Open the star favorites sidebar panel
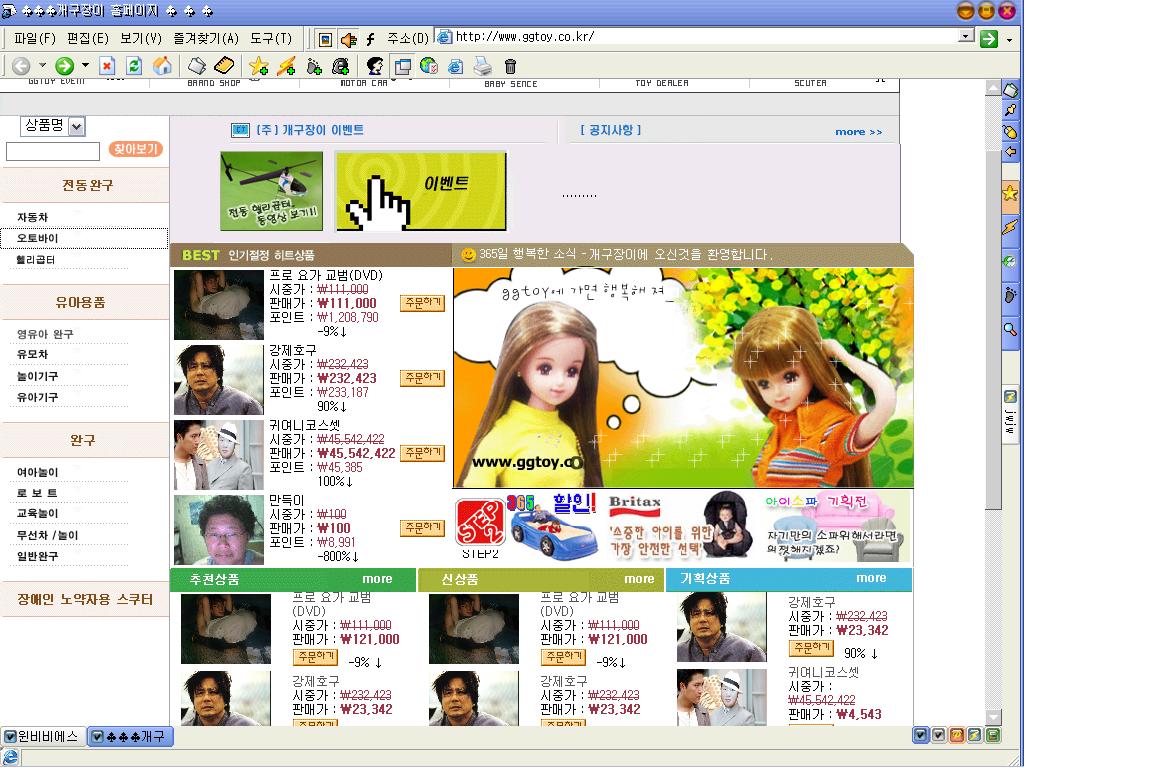The image size is (1152, 768). [x=1010, y=193]
